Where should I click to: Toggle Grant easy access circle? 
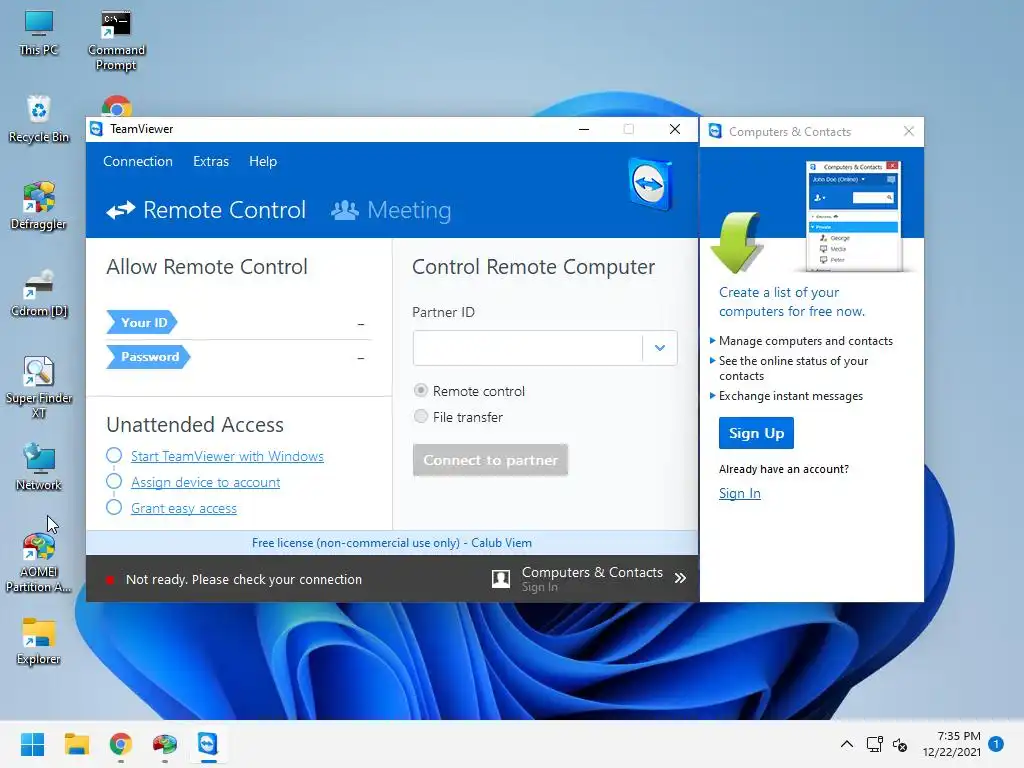(114, 507)
